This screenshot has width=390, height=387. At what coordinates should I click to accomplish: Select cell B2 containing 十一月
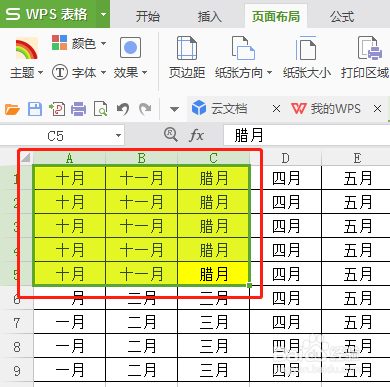tap(141, 202)
